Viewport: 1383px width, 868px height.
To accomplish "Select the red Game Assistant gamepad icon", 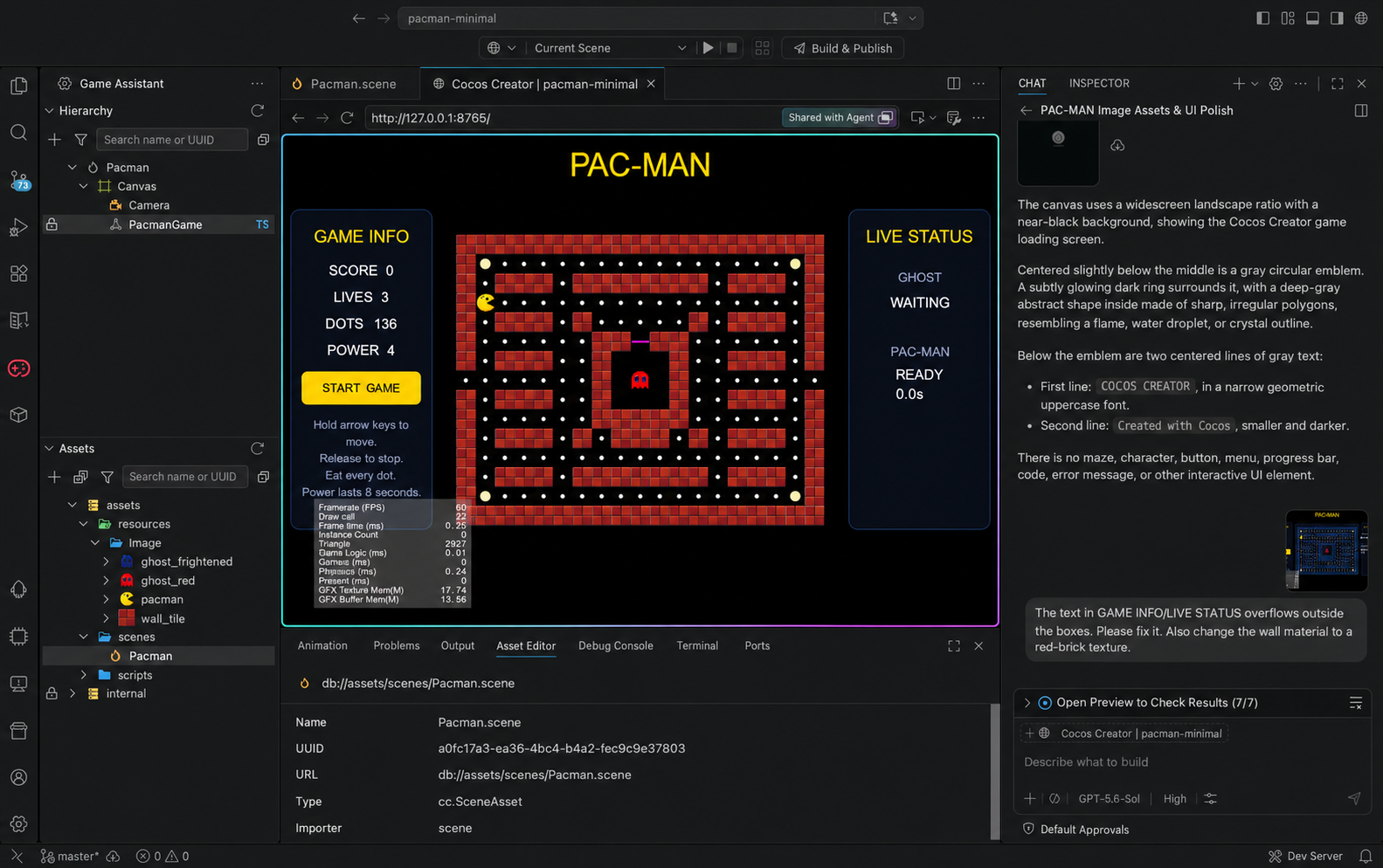I will [x=18, y=369].
